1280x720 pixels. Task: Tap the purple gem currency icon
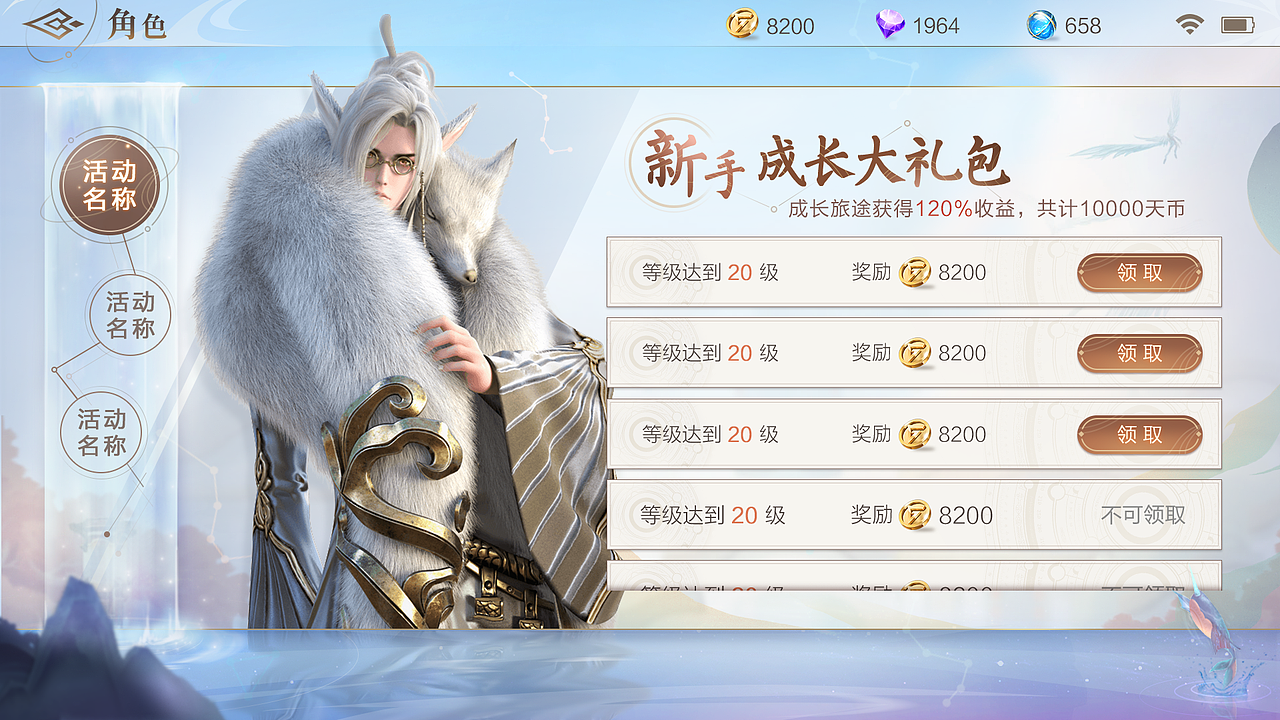coord(890,25)
